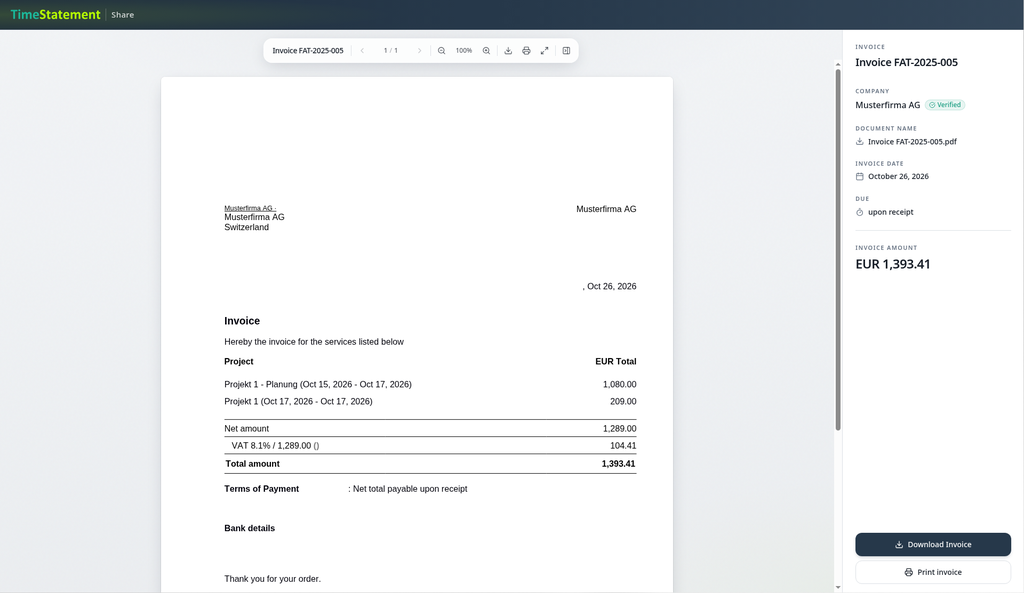Click scrollbar up arrow at top
The height and width of the screenshot is (593, 1024).
coord(838,65)
